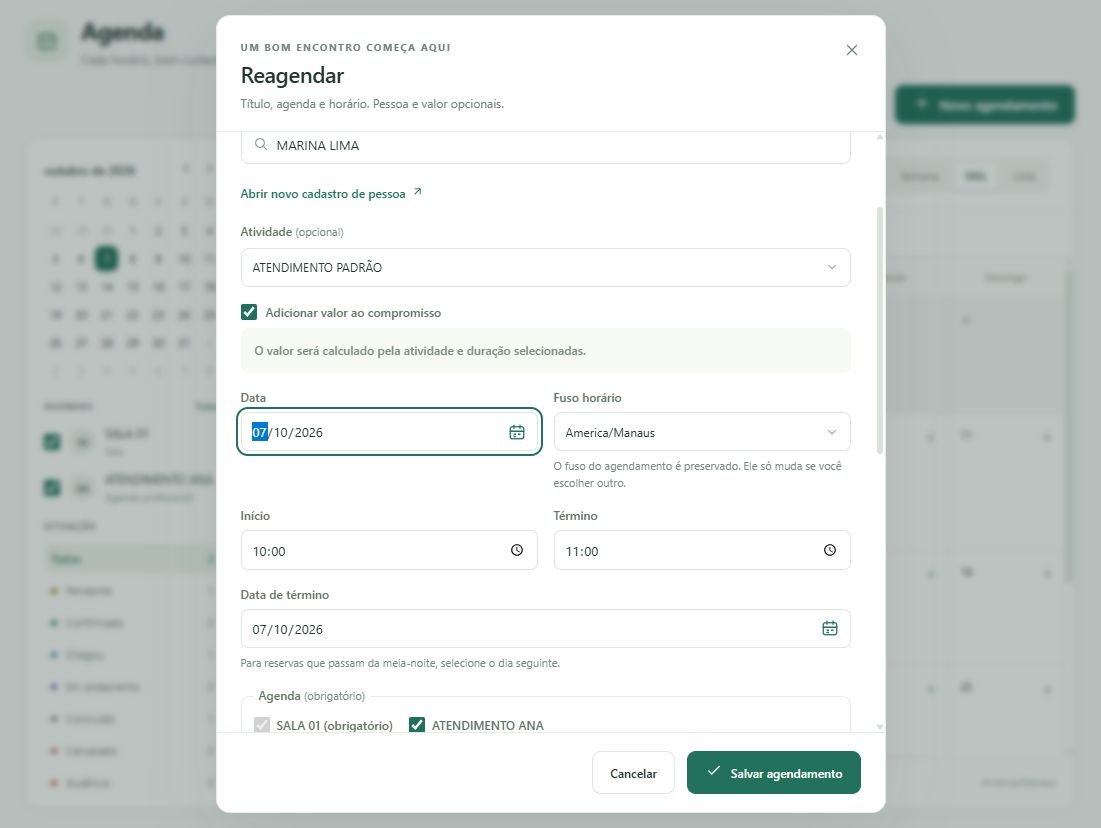Image resolution: width=1101 pixels, height=828 pixels.
Task: Click the Cancelar button
Action: [633, 773]
